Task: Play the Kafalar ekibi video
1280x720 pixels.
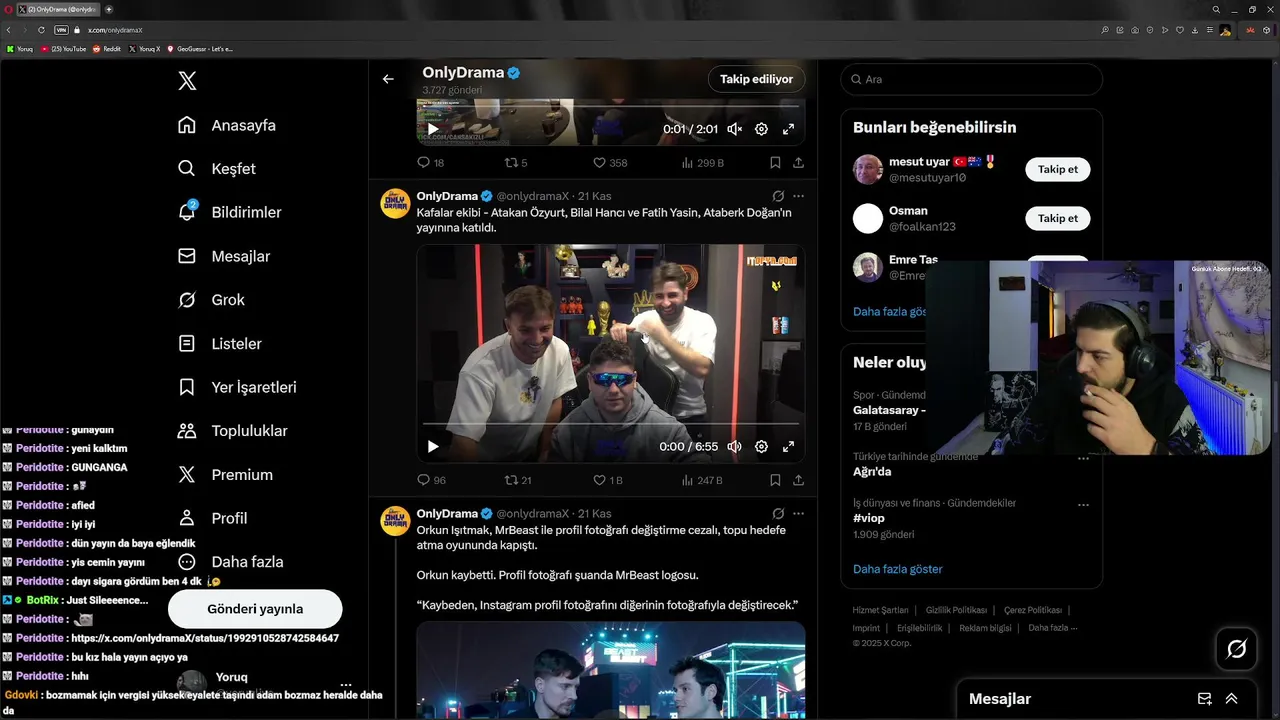Action: coord(433,447)
